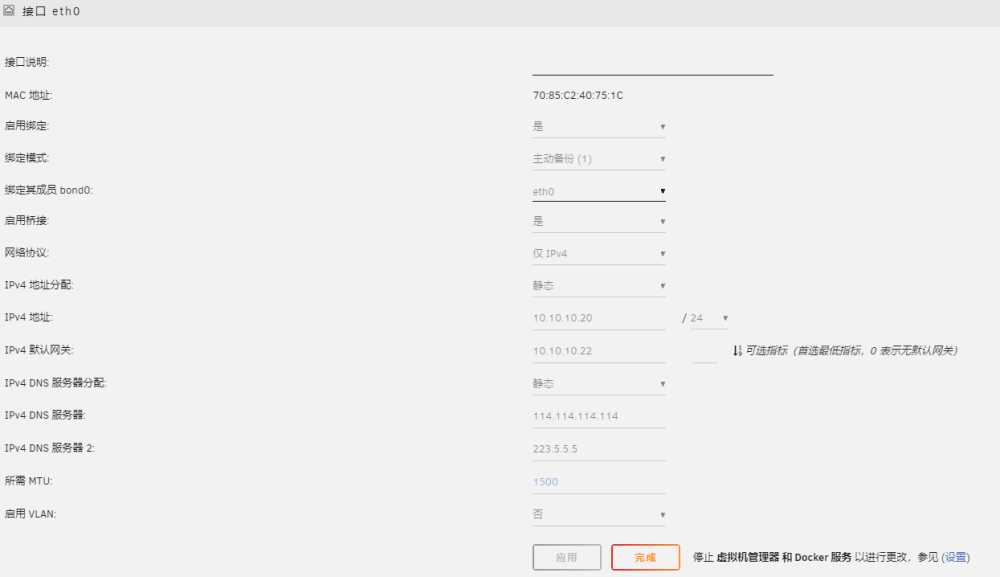This screenshot has width=1000, height=577.
Task: Open the 启用 VLAN dropdown showing 否
Action: click(599, 515)
